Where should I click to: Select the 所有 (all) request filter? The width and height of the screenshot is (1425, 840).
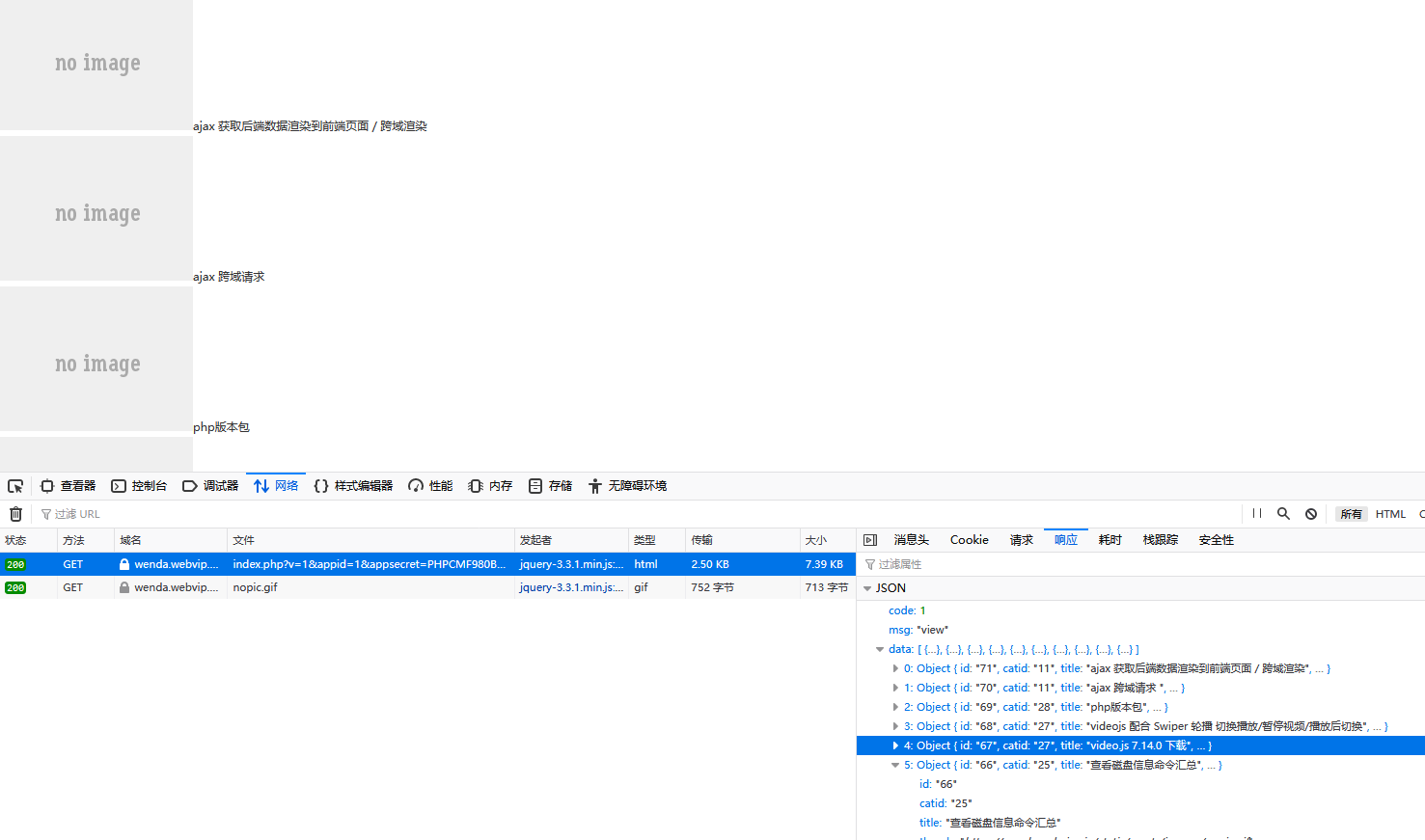pyautogui.click(x=1351, y=514)
